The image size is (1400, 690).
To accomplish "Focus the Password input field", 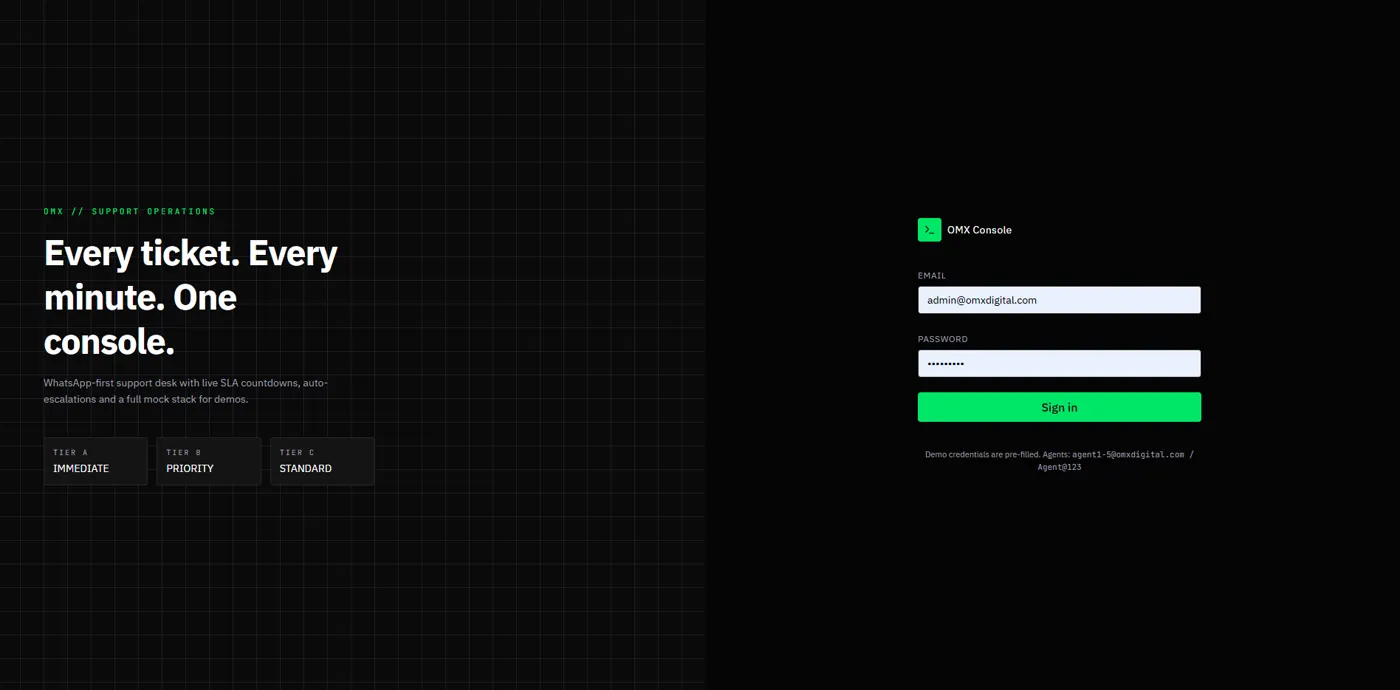I will pyautogui.click(x=1059, y=363).
